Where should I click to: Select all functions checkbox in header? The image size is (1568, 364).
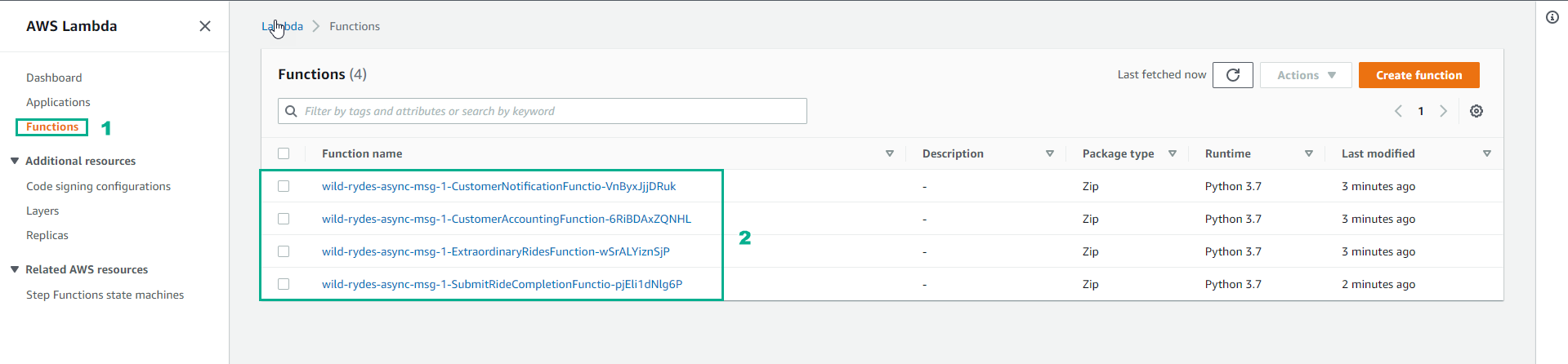tap(284, 153)
